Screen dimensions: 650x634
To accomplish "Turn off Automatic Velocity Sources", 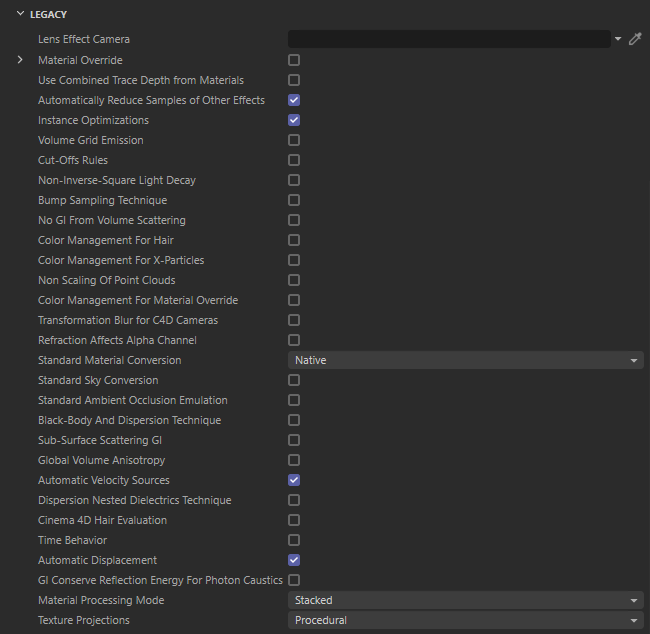I will (294, 480).
